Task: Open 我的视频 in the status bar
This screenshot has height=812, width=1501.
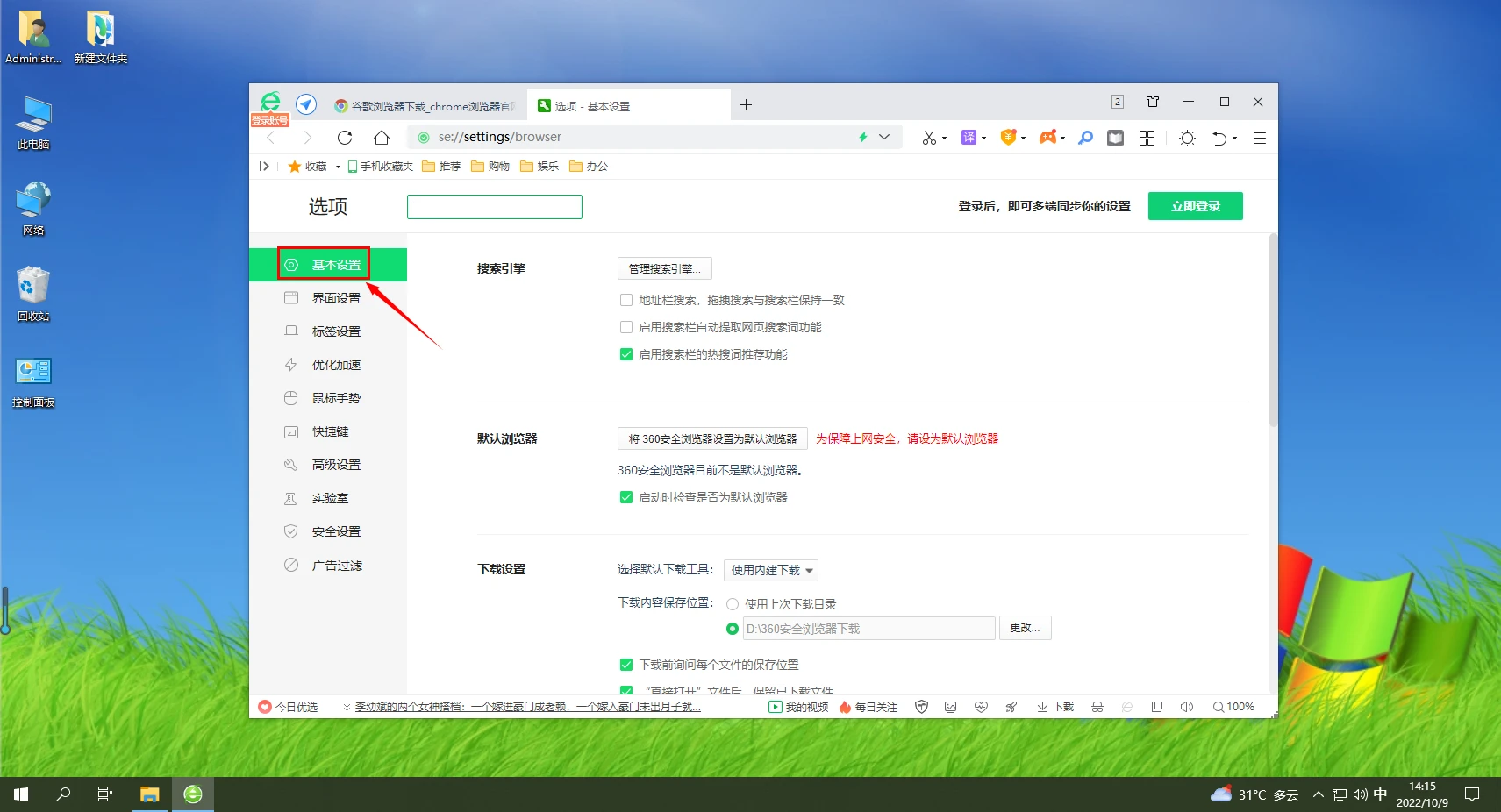Action: tap(798, 707)
